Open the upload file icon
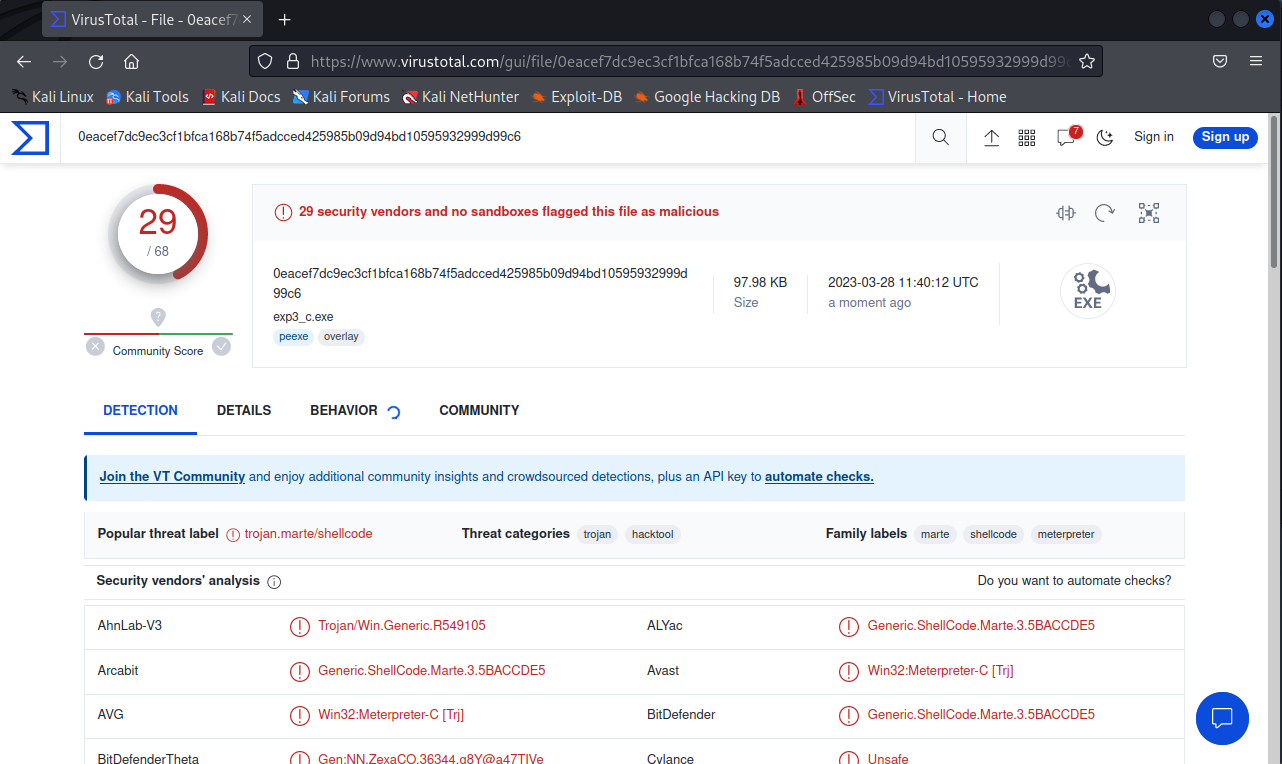 pyautogui.click(x=992, y=138)
